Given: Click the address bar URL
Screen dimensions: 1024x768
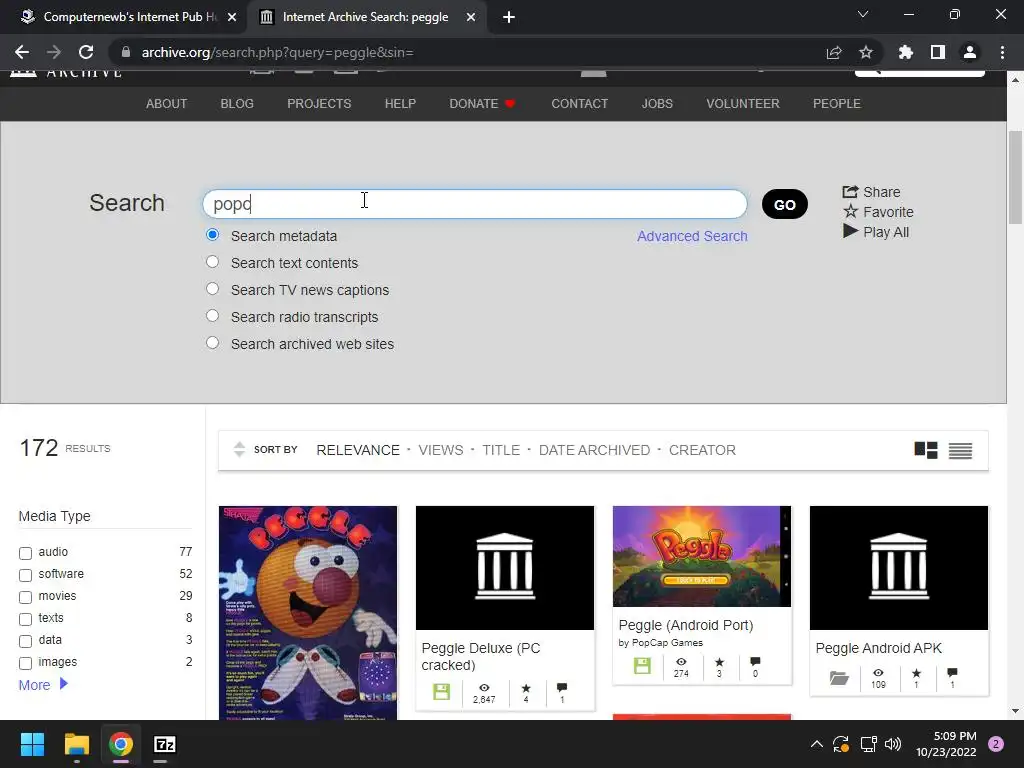Looking at the screenshot, I should coord(278,52).
